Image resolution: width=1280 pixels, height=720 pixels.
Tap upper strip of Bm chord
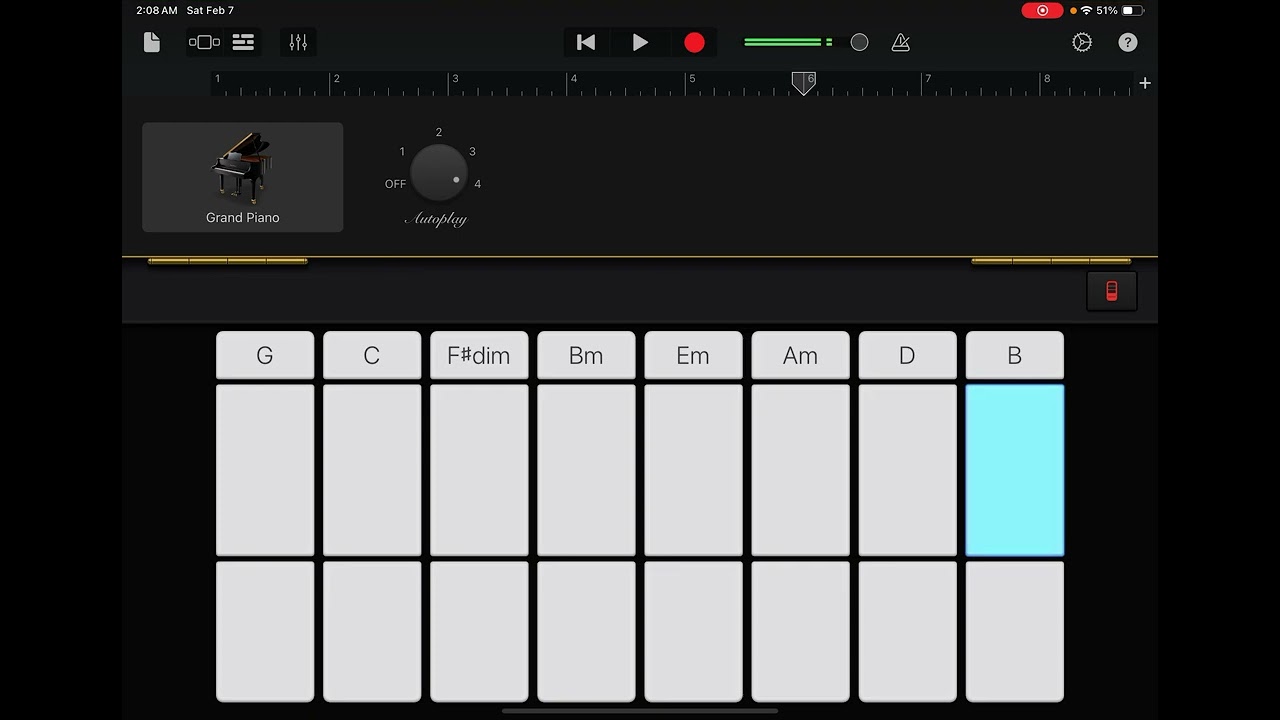(x=586, y=470)
